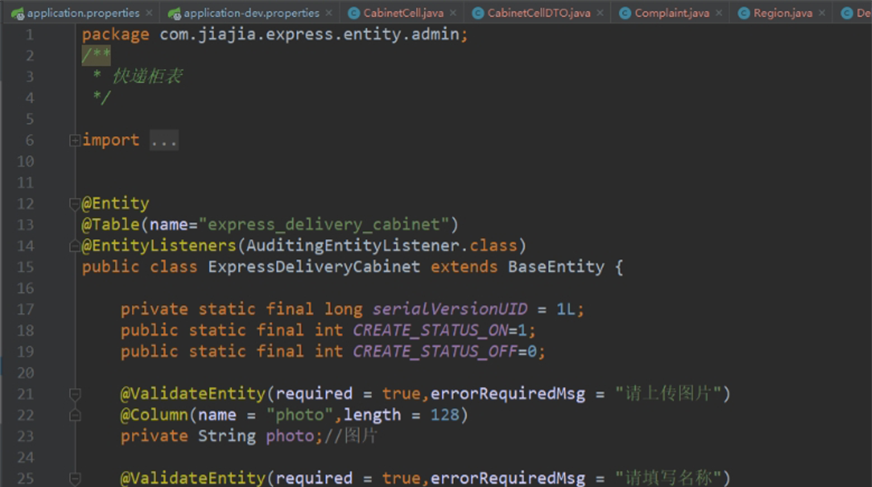Click the class icon on Complaint.java tab
872x487 pixels.
pos(625,13)
